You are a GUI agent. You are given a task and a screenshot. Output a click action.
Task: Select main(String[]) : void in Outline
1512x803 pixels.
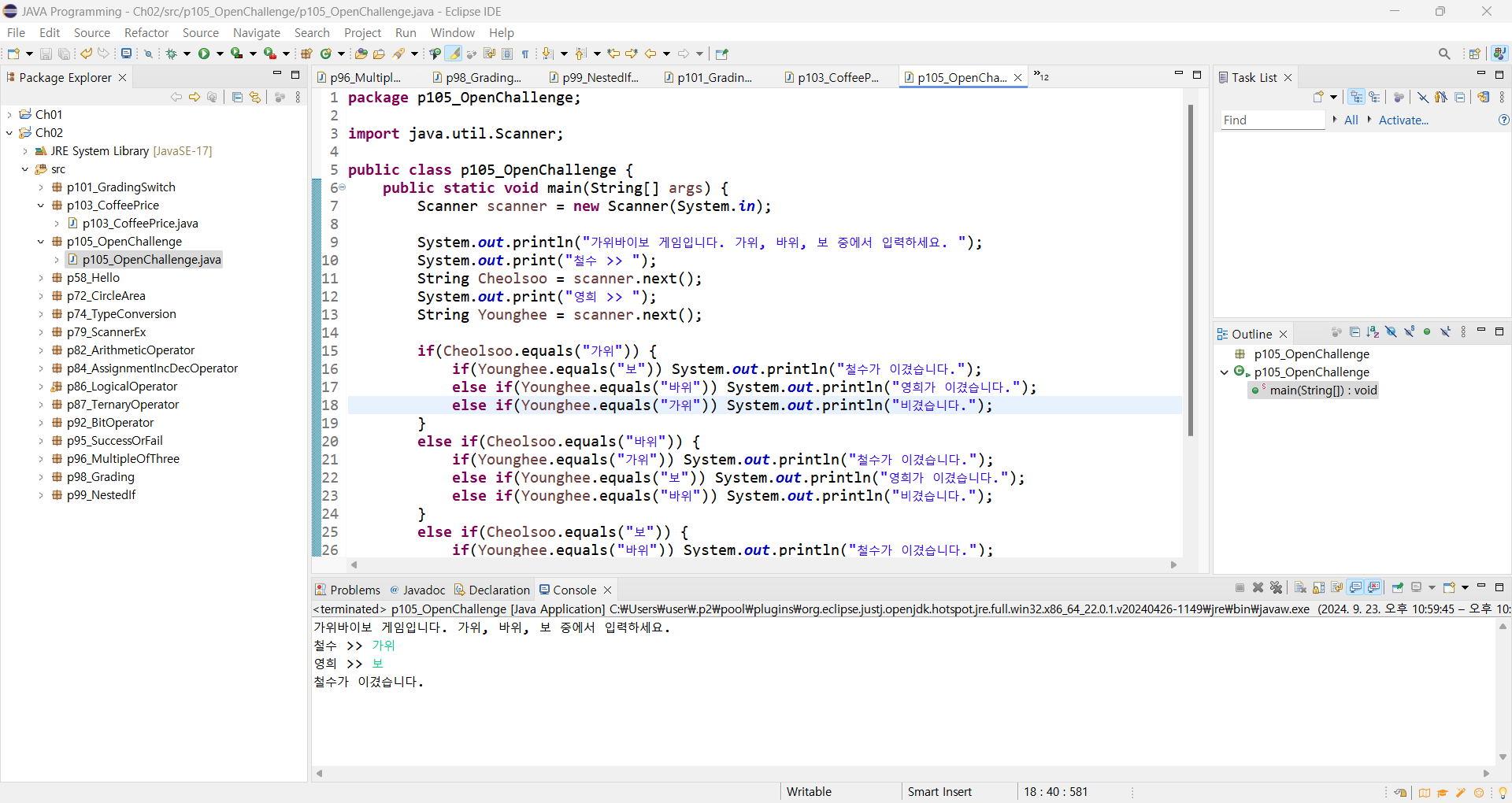click(x=1323, y=390)
